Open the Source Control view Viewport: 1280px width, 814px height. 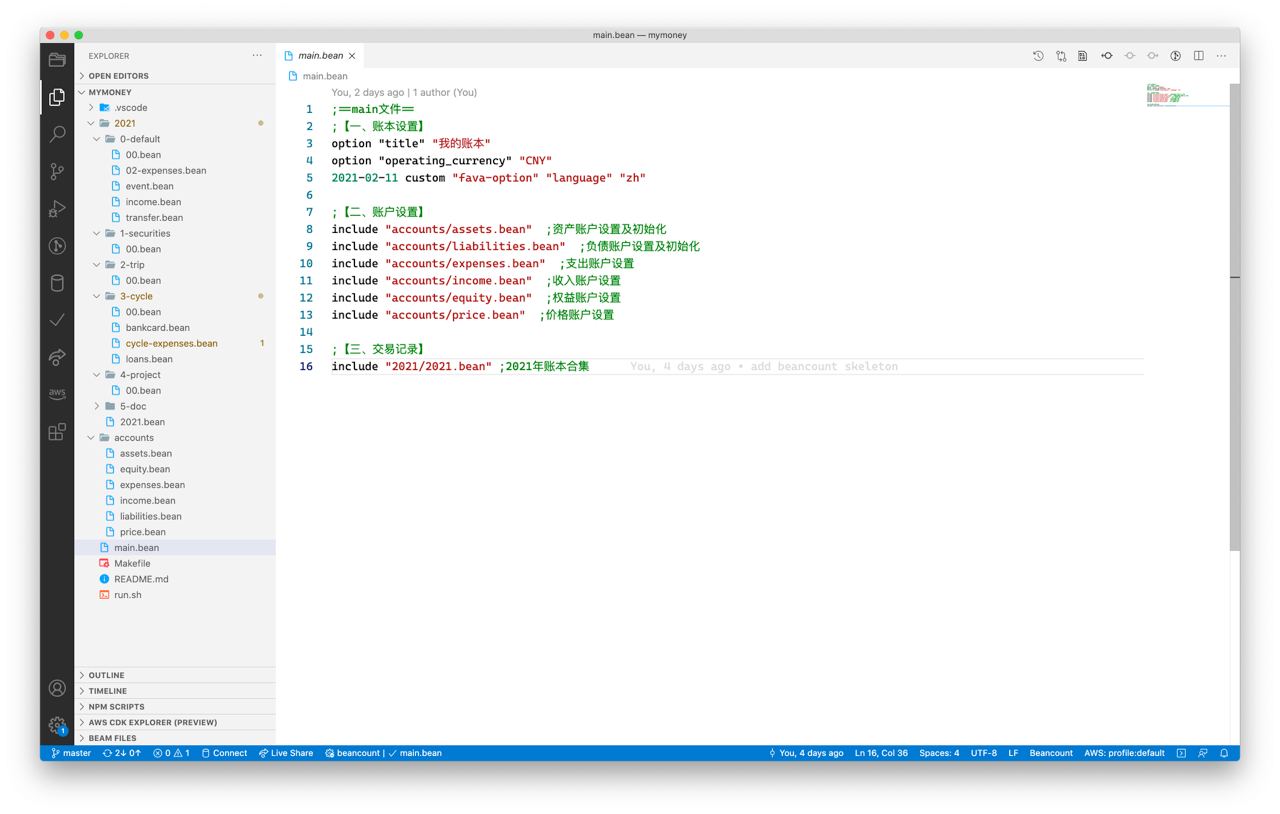57,172
